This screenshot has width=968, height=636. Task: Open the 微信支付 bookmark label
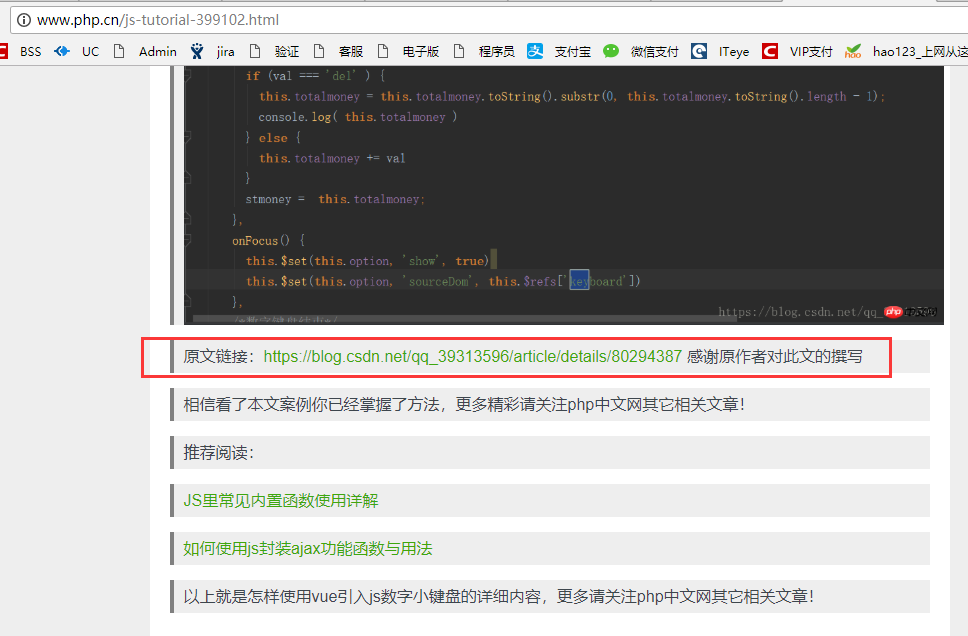(x=654, y=52)
